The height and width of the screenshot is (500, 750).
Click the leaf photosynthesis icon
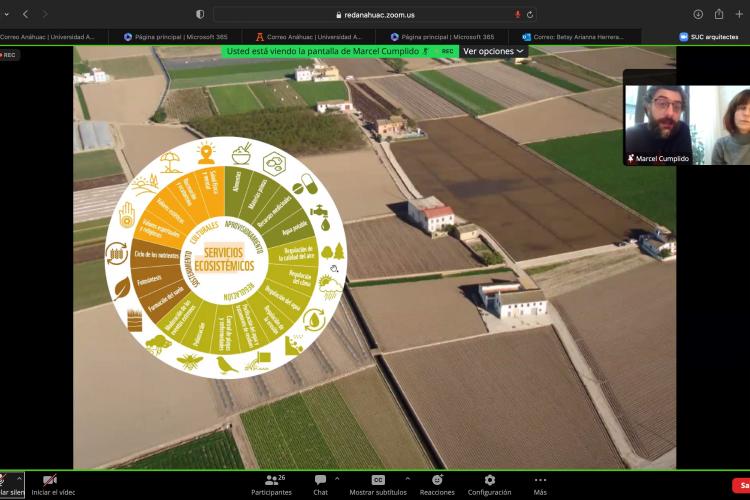121,288
